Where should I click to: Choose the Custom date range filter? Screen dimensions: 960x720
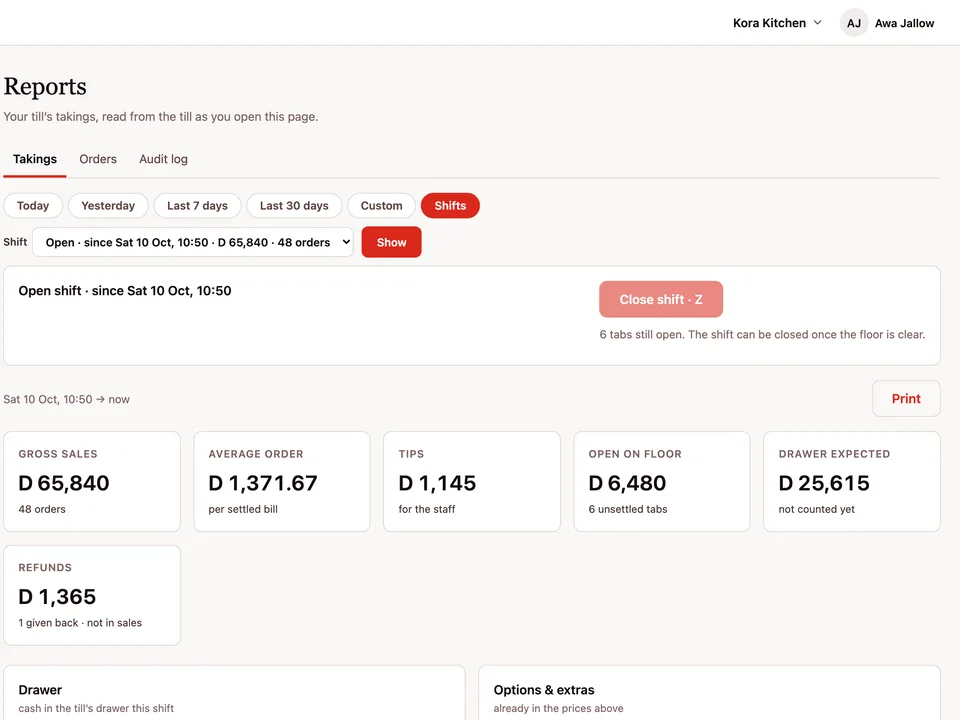coord(381,206)
